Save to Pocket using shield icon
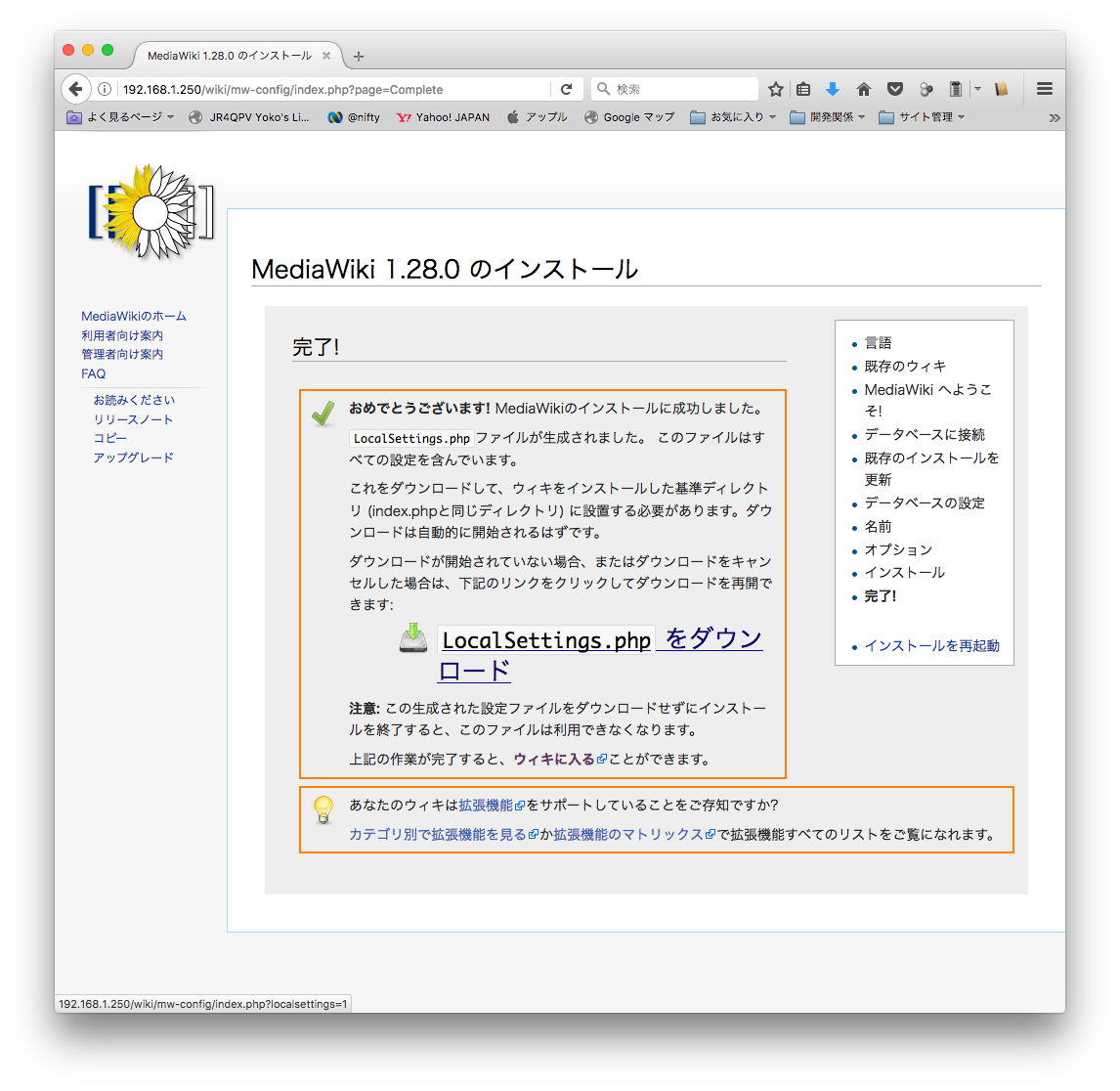Image resolution: width=1120 pixels, height=1091 pixels. [x=895, y=89]
